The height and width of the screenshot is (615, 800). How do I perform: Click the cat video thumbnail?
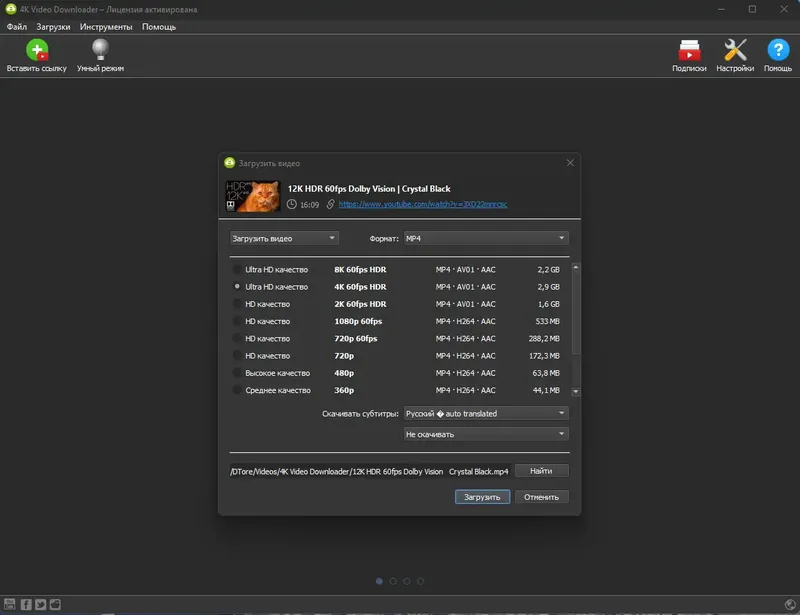[x=253, y=196]
